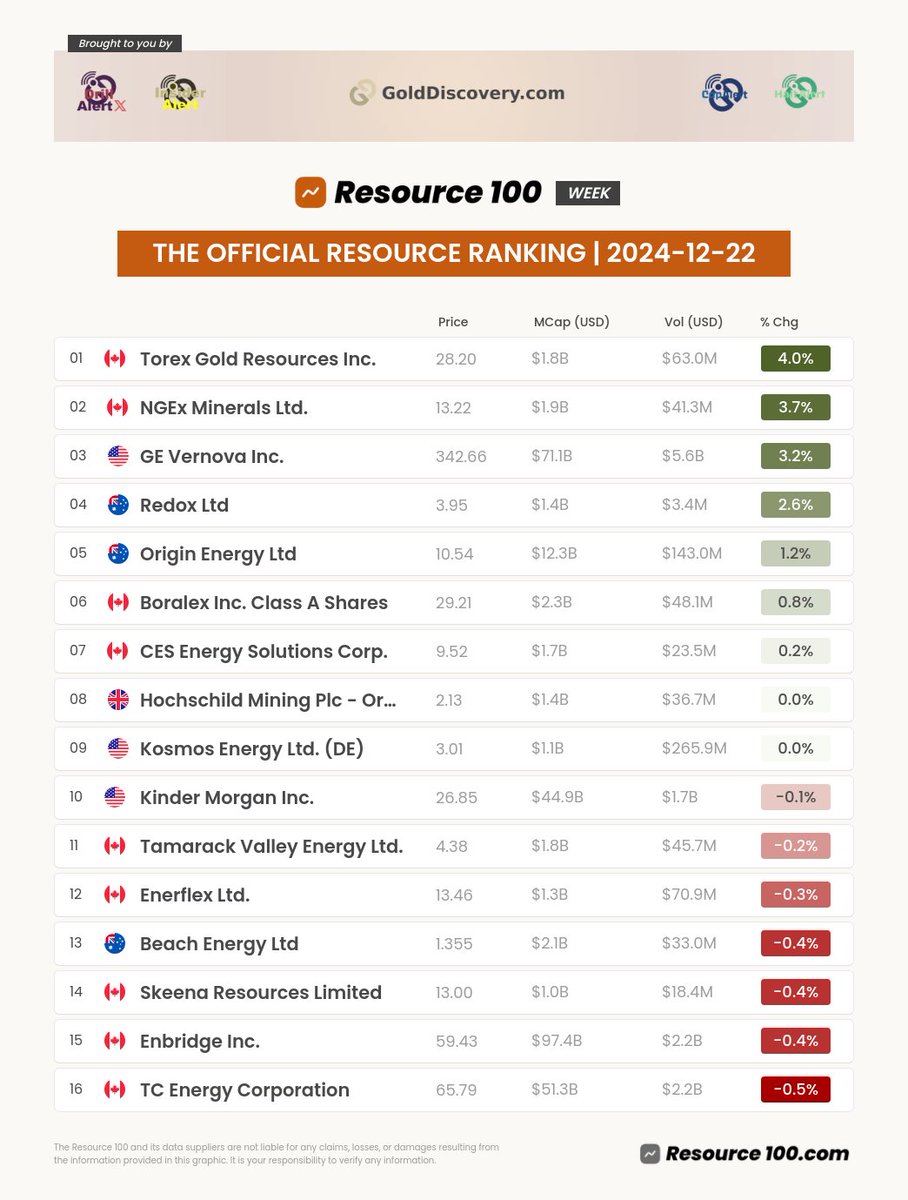Click the Vol (USD) column header

(x=693, y=322)
